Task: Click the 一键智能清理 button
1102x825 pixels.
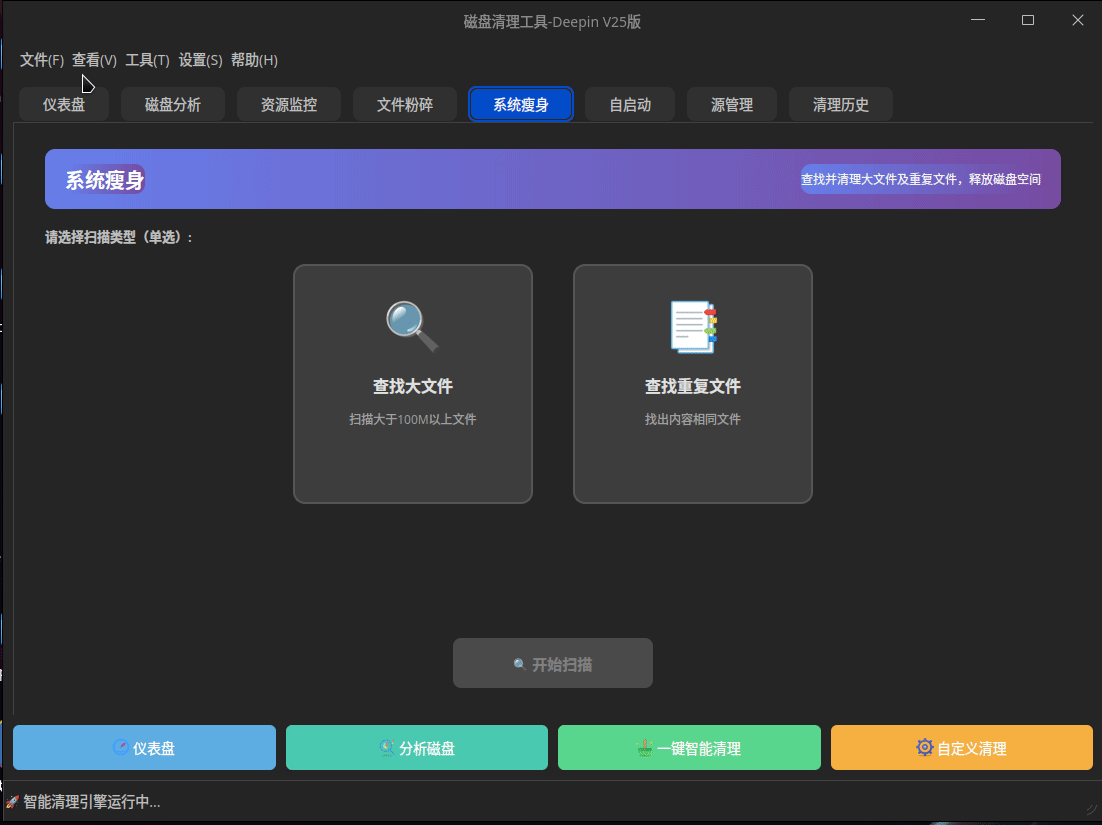Action: pos(689,748)
